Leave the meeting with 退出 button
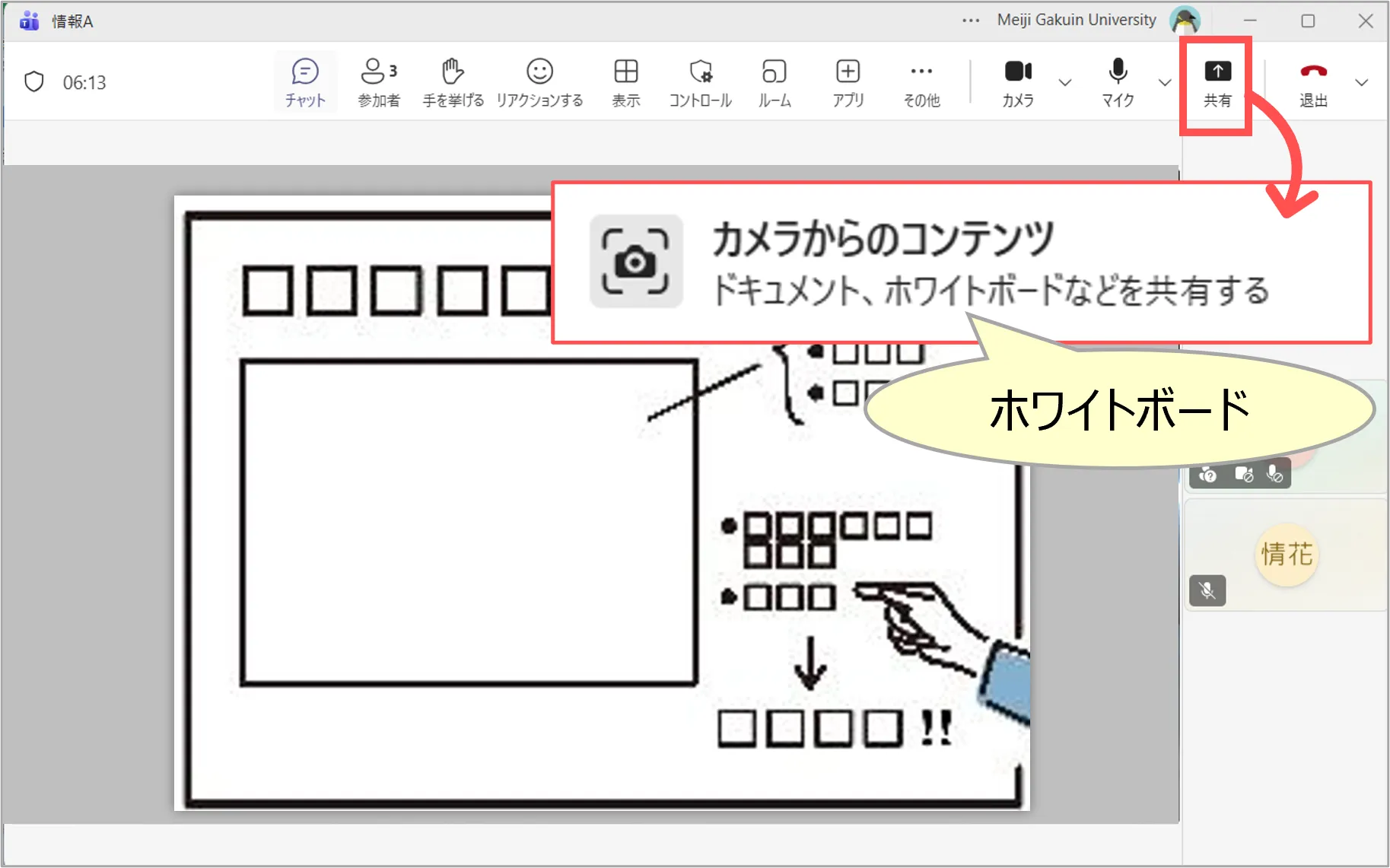Viewport: 1390px width, 868px height. pyautogui.click(x=1313, y=82)
